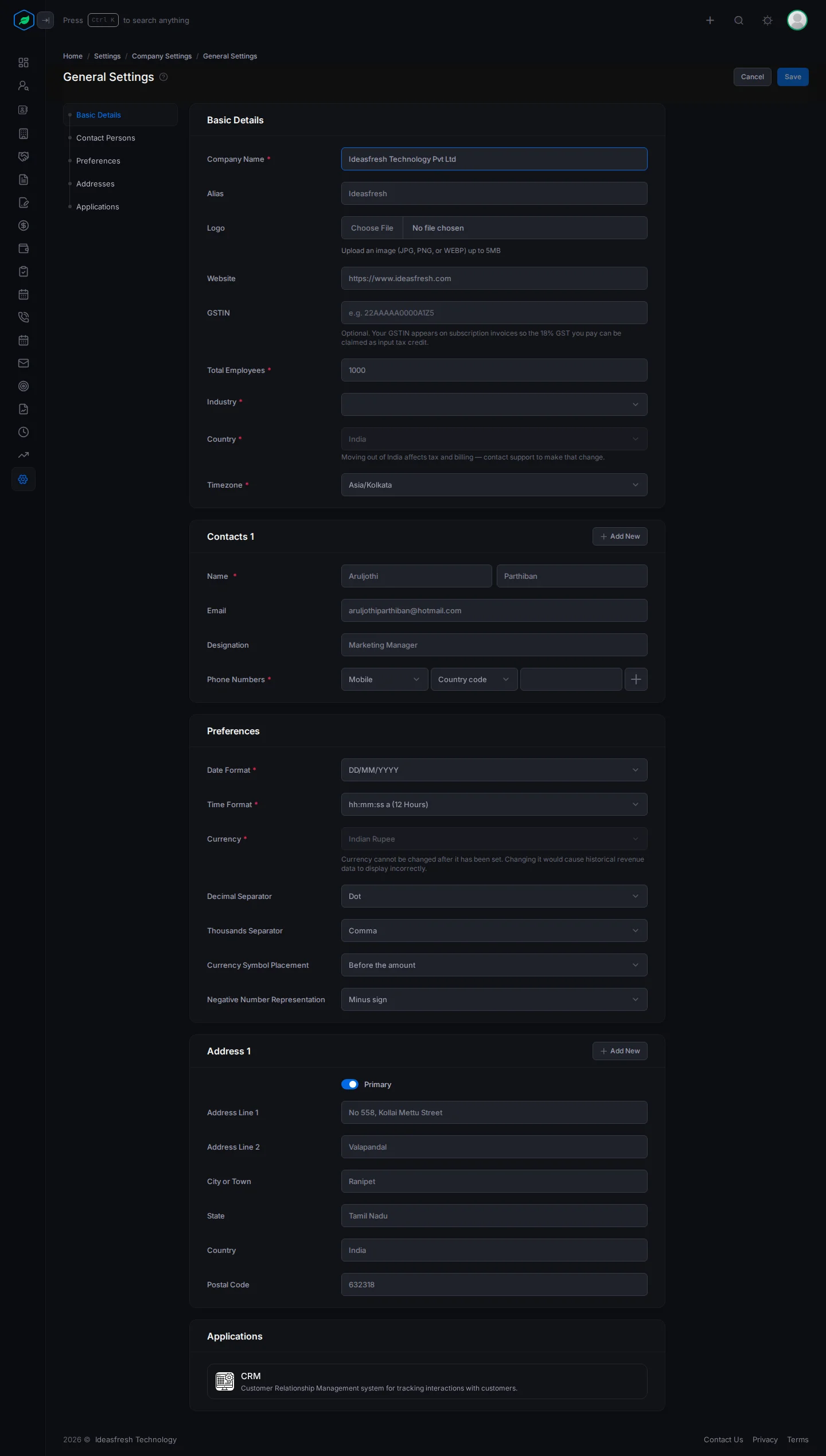The width and height of the screenshot is (826, 1456).
Task: Click the blue settings gear icon
Action: click(x=24, y=479)
